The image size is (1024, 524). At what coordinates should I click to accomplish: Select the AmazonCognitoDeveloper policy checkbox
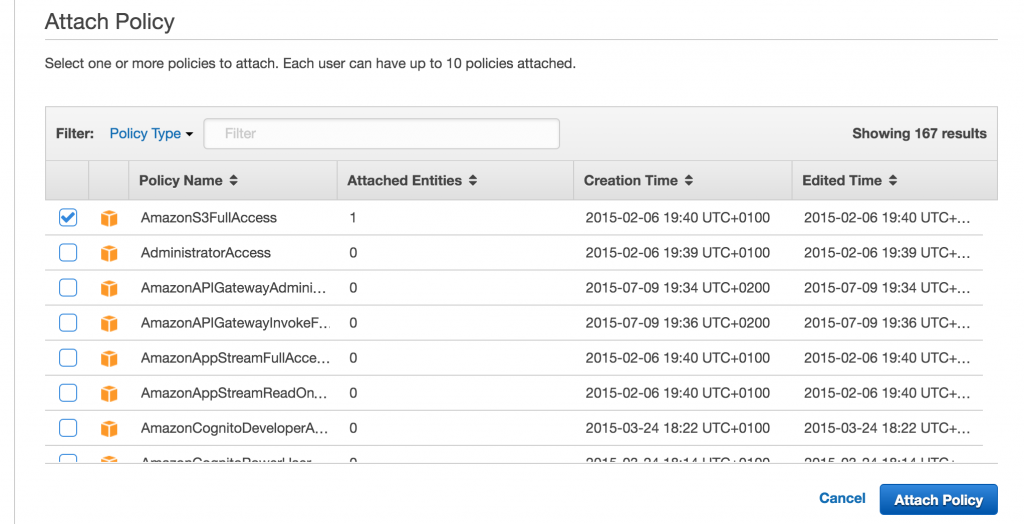point(68,429)
